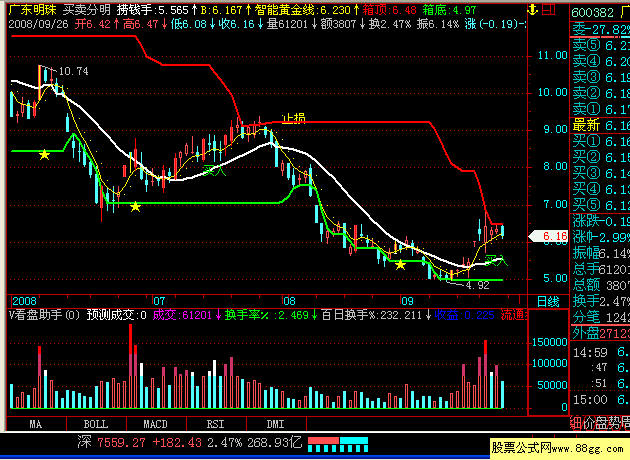Image resolution: width=630 pixels, height=460 pixels.
Task: Switch to the RSI indicator tab
Action: (216, 424)
